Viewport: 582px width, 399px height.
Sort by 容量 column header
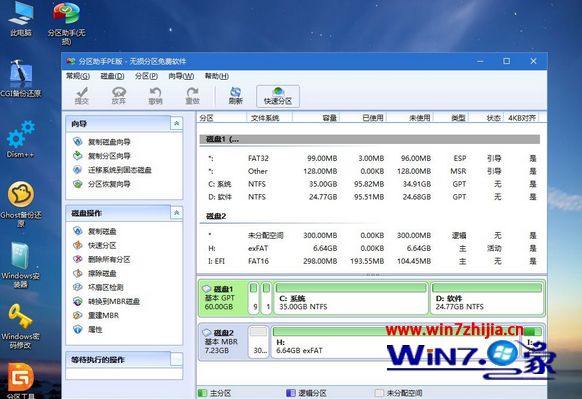click(316, 118)
